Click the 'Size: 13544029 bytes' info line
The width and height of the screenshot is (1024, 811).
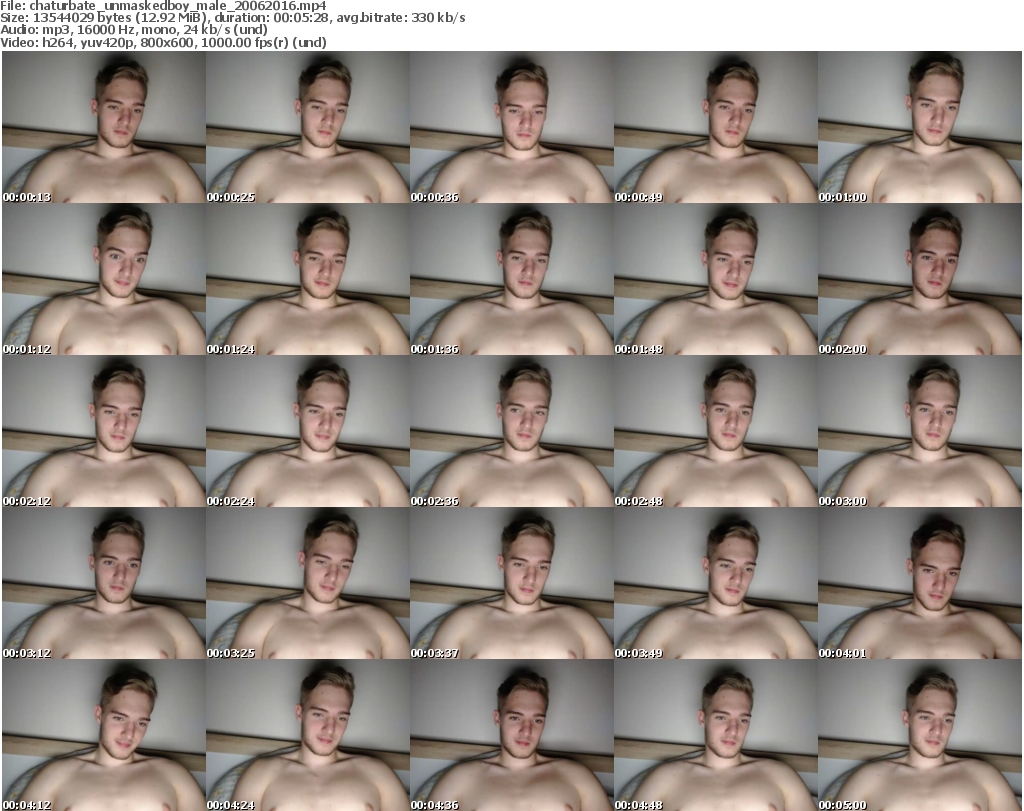coord(232,18)
